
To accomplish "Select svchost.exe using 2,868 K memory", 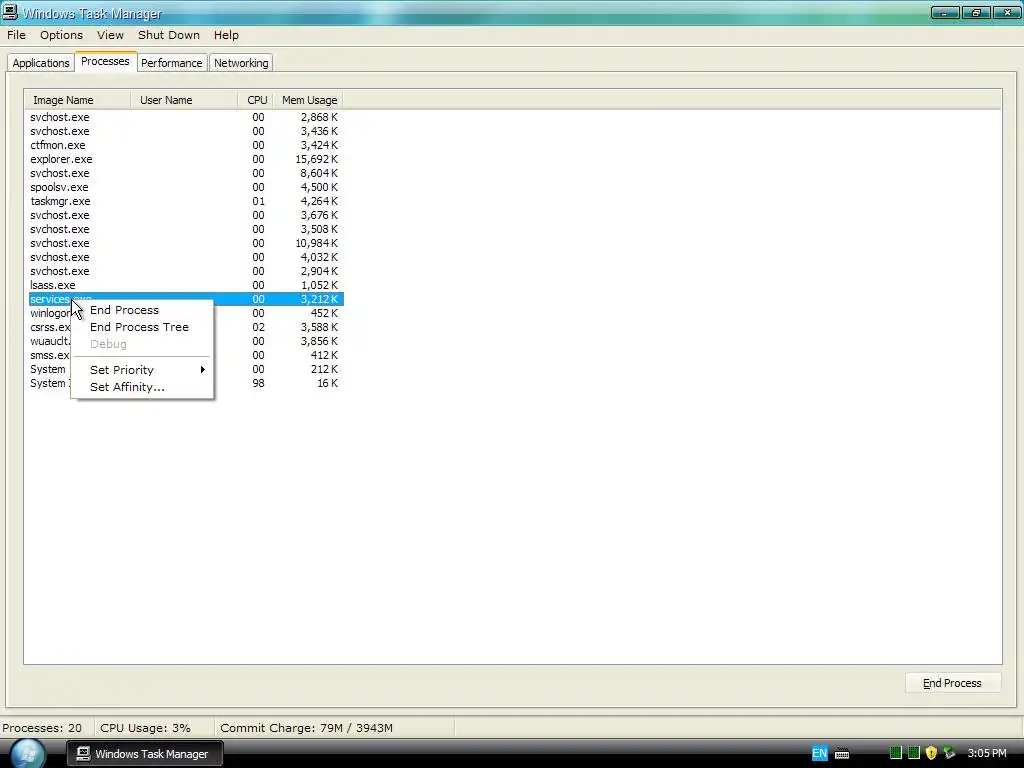I will [x=185, y=117].
